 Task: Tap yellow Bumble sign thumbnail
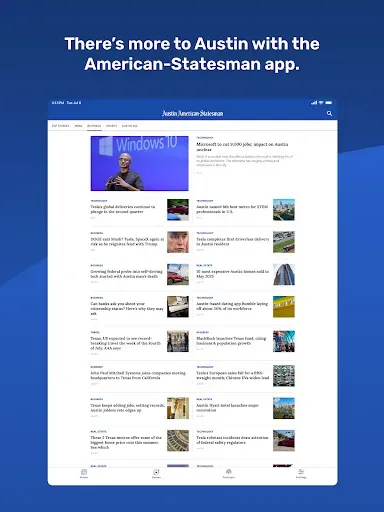pyautogui.click(x=284, y=307)
